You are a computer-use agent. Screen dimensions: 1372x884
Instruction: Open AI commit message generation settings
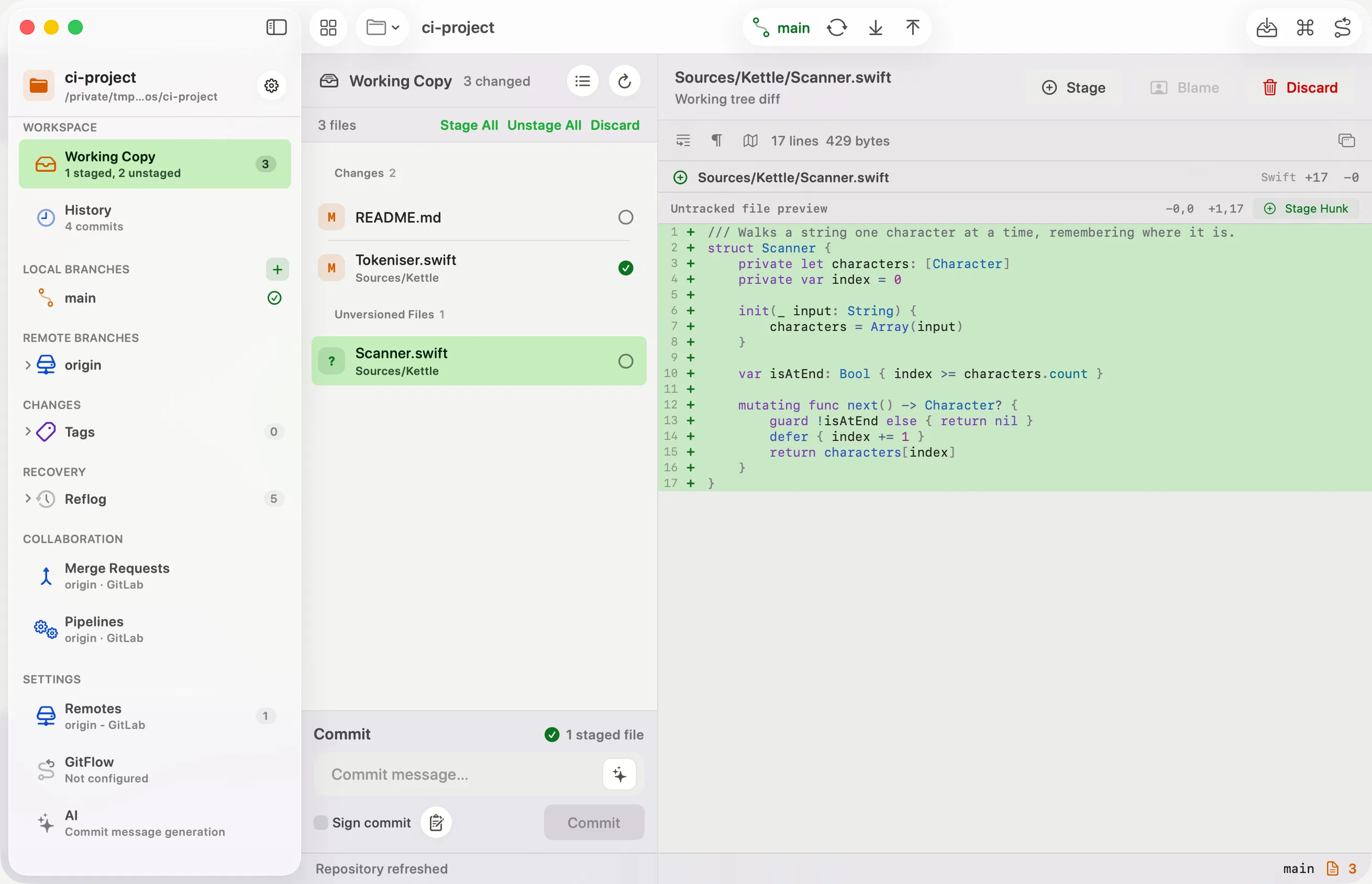coord(155,823)
